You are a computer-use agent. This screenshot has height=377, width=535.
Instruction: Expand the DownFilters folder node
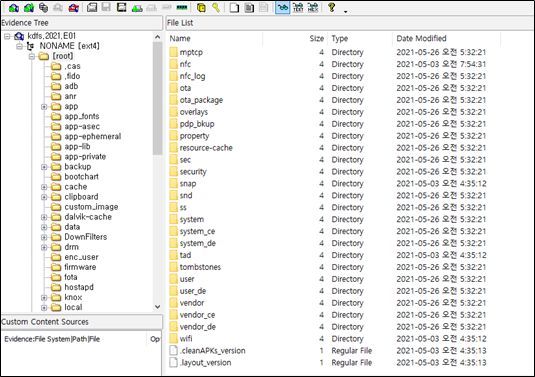pyautogui.click(x=44, y=237)
